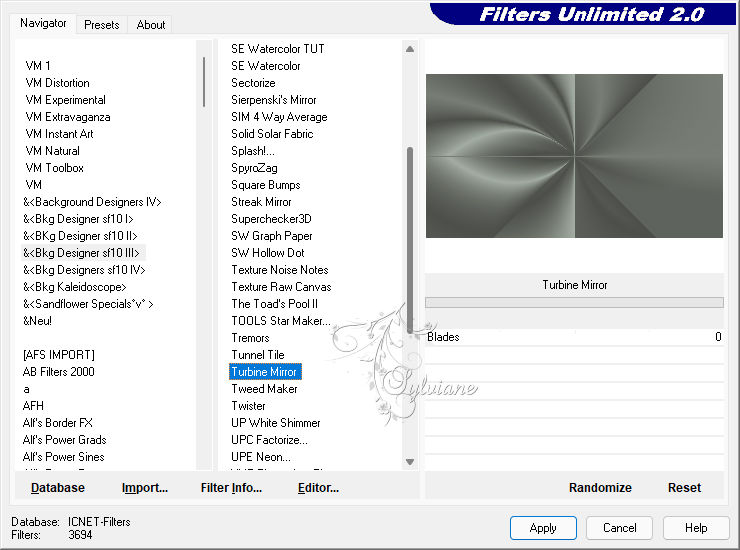Click the Turbine Mirror preview image
This screenshot has width=740, height=550.
coord(574,156)
